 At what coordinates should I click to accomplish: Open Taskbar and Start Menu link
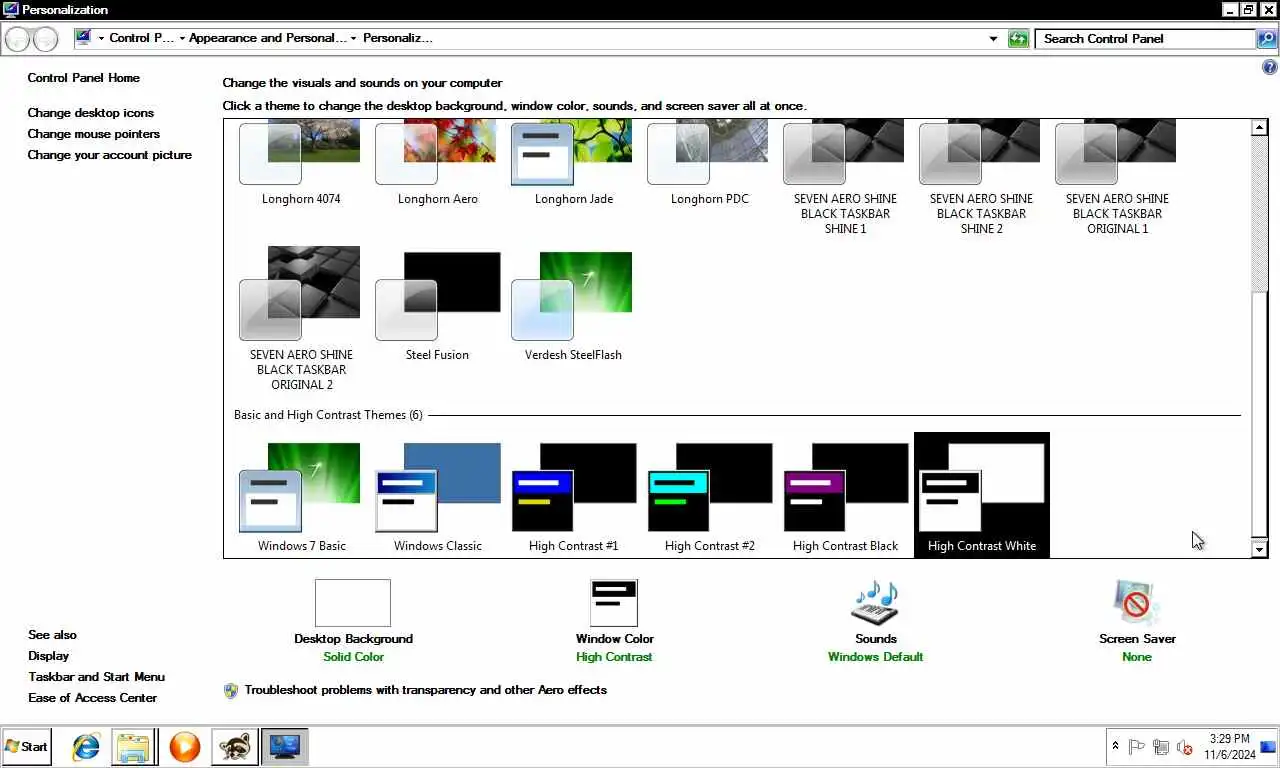point(96,677)
